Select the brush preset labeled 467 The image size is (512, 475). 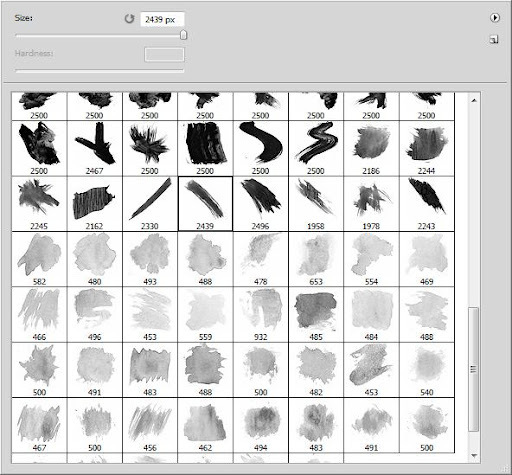click(39, 425)
